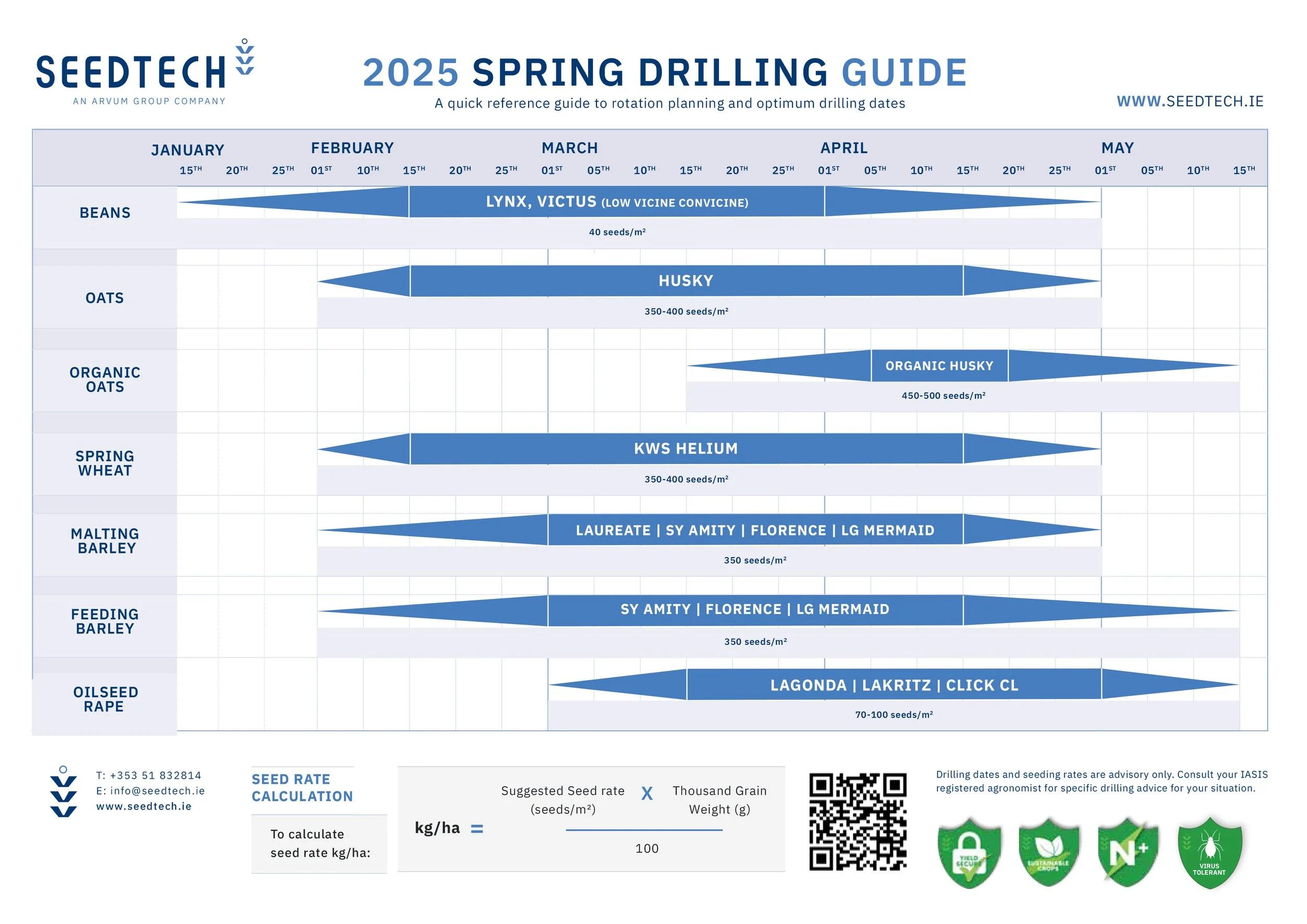Expand the HUSKY drilling date bar
Screen dimensions: 1307x924
pyautogui.click(x=683, y=280)
